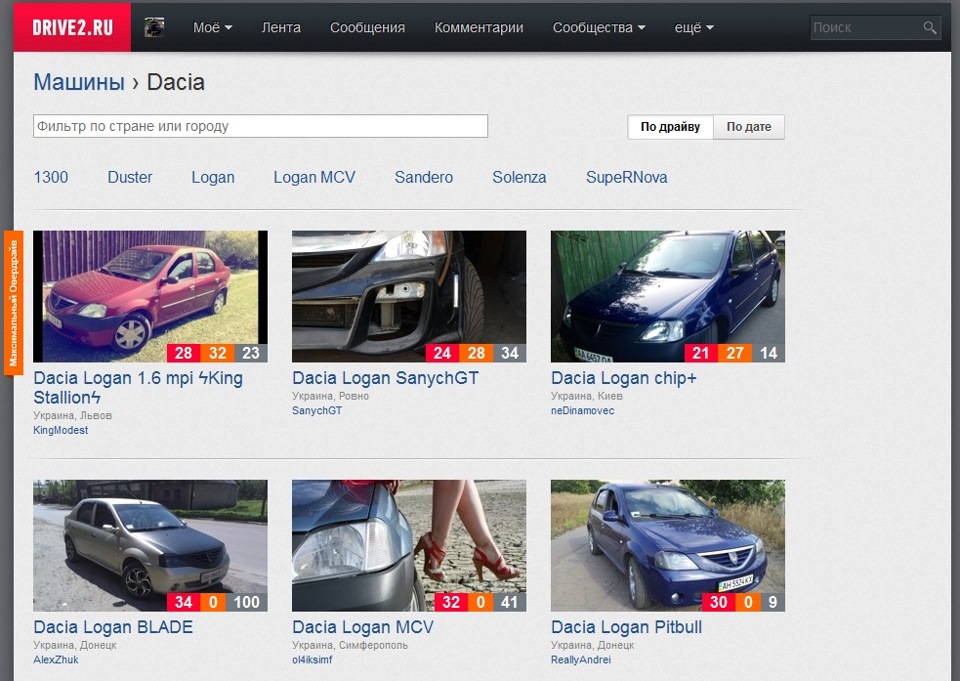The height and width of the screenshot is (681, 960).
Task: Go to Сообщения in the top bar
Action: point(367,28)
